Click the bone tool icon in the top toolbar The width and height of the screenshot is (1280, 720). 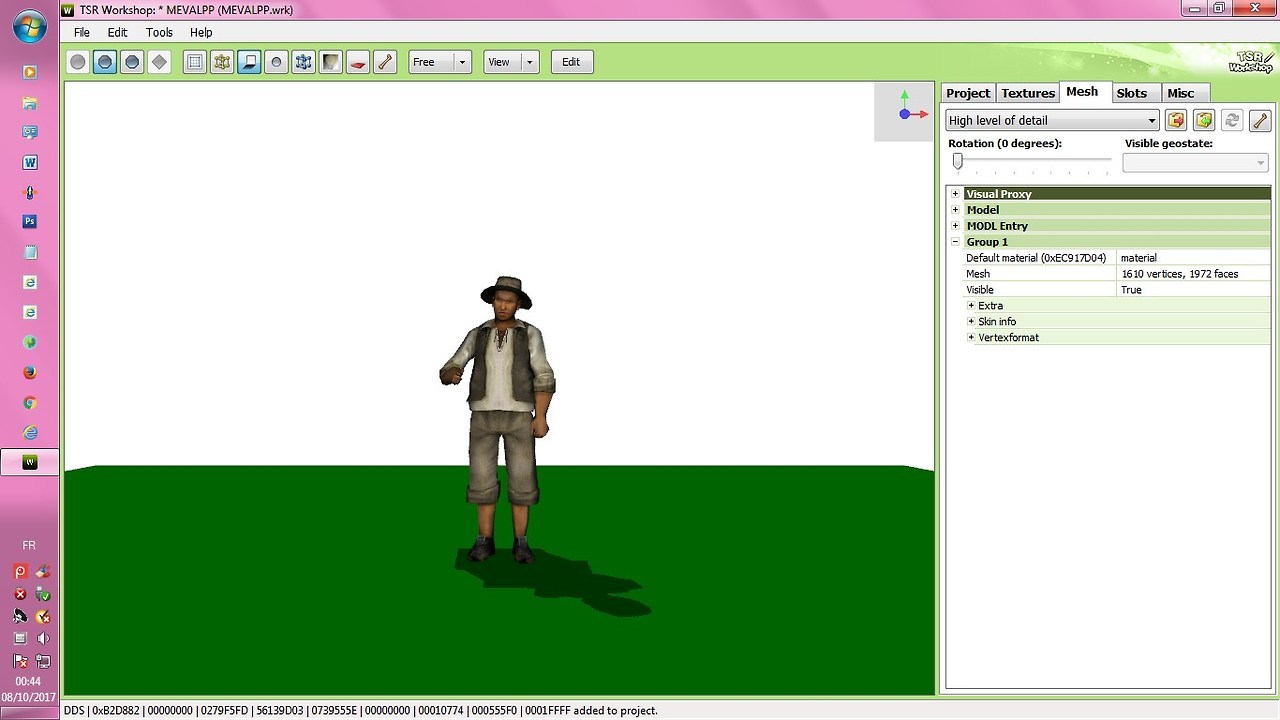click(385, 62)
